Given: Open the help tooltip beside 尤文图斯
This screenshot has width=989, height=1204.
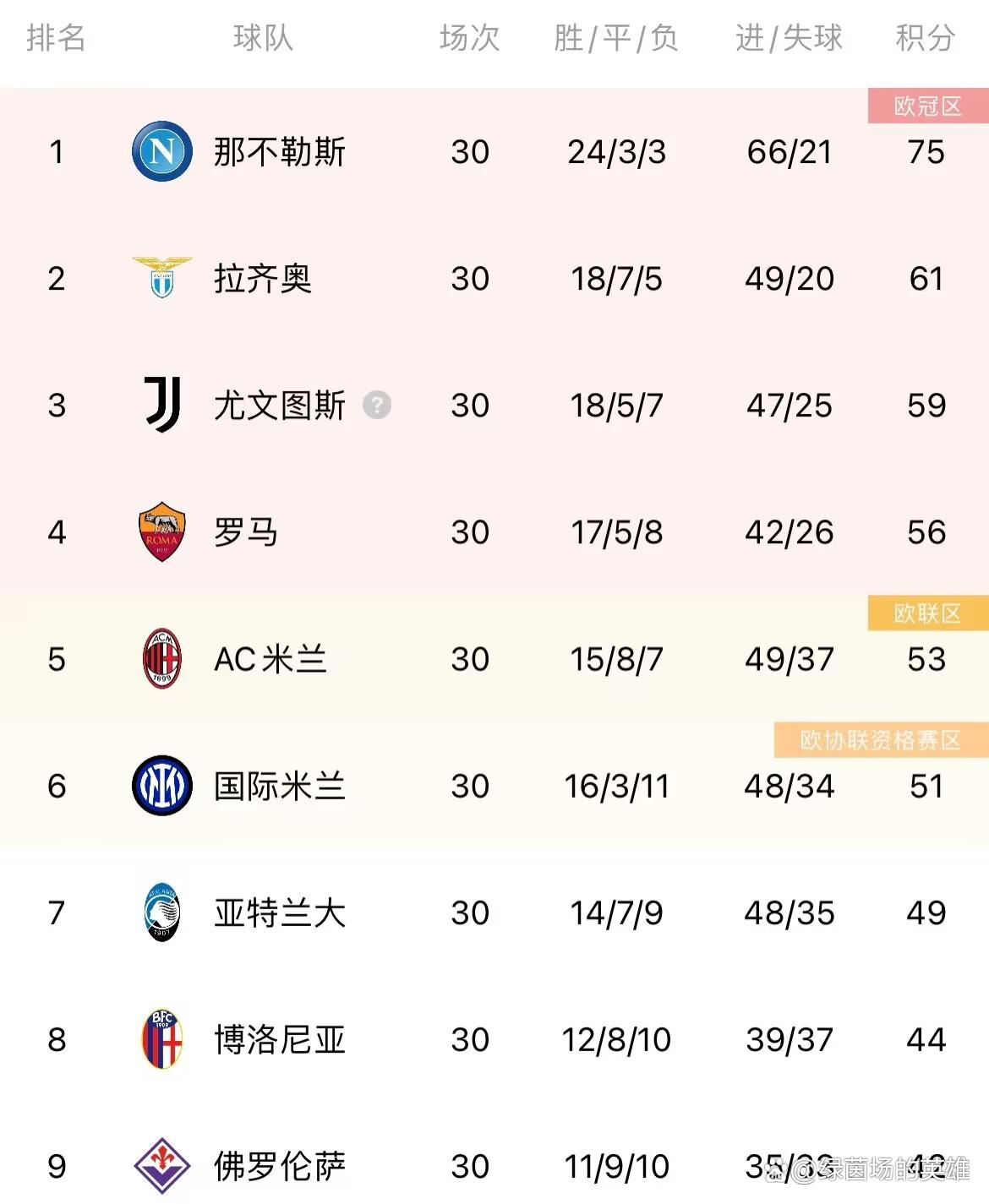Looking at the screenshot, I should [x=377, y=406].
